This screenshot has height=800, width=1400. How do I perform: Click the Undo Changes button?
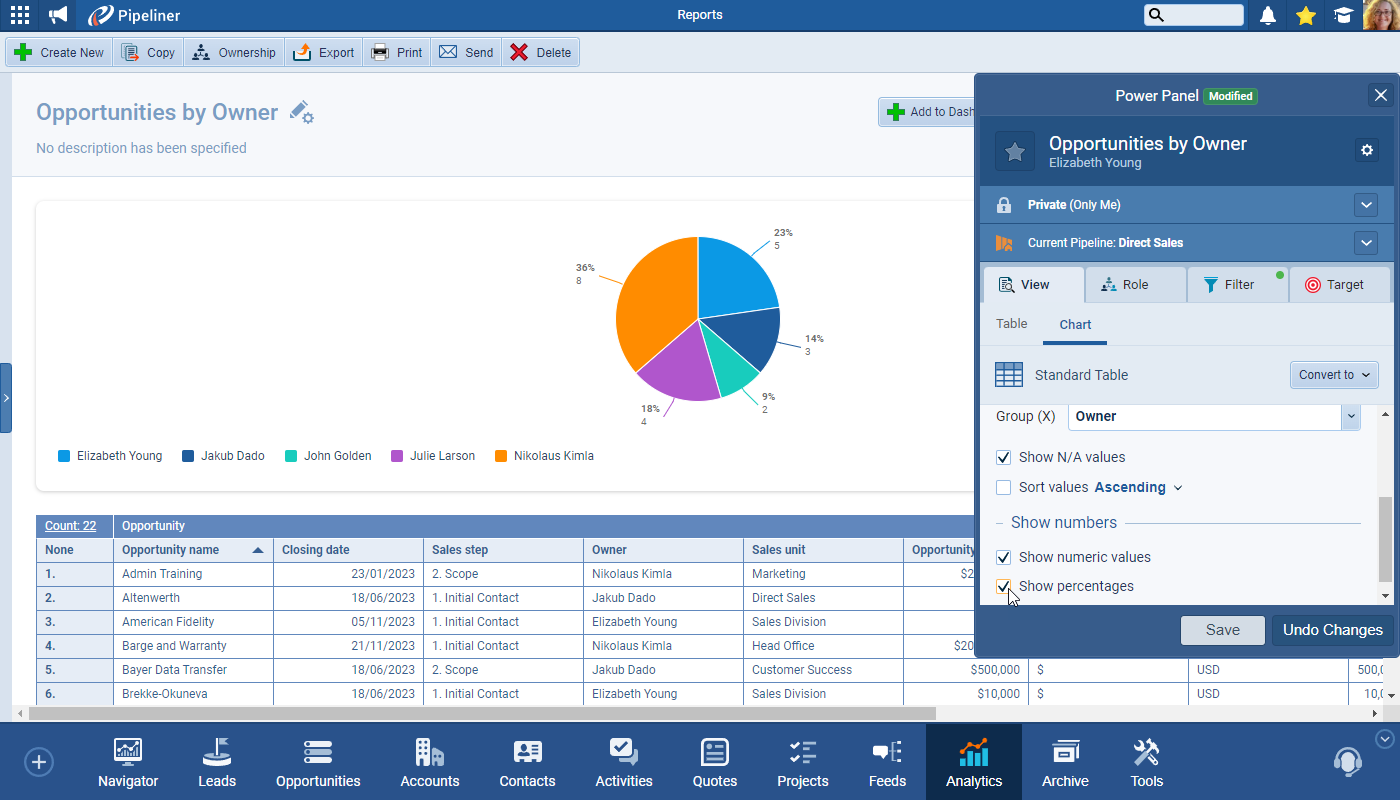pyautogui.click(x=1332, y=630)
